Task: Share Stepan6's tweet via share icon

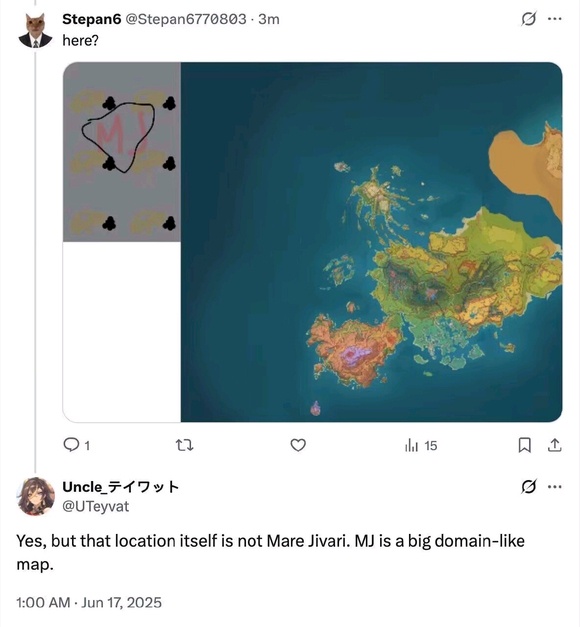Action: tap(554, 445)
